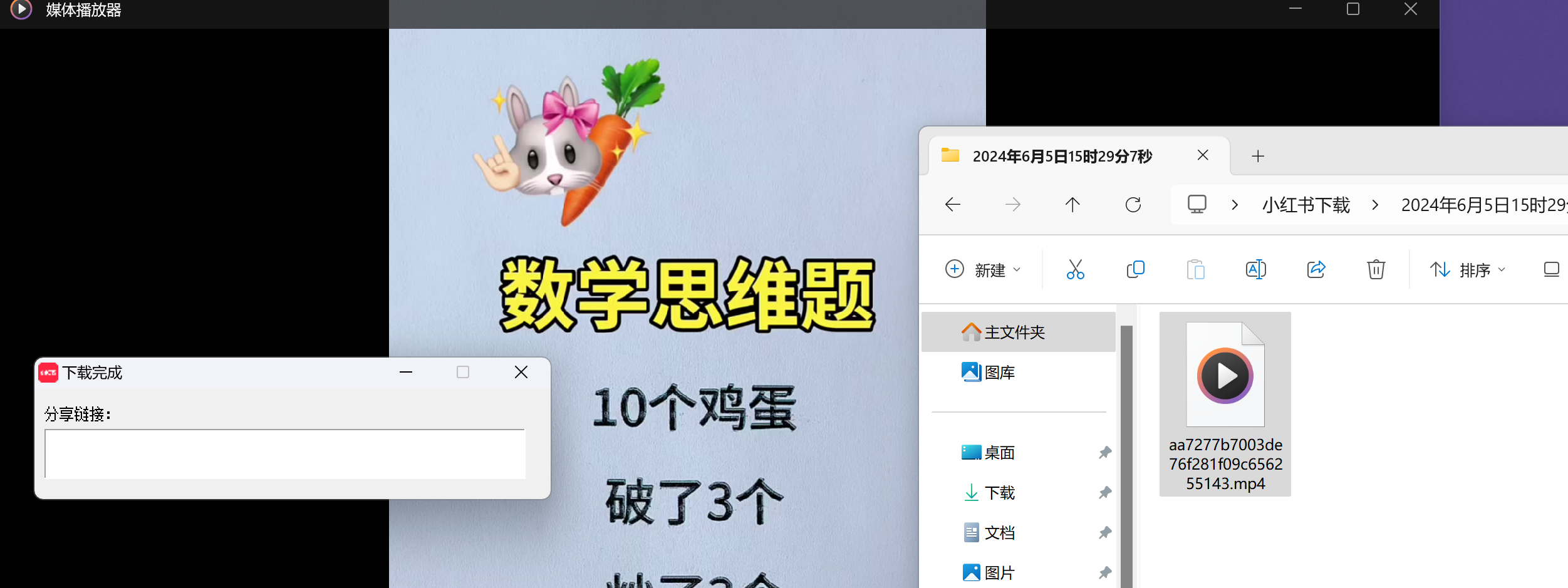This screenshot has height=588, width=1568.
Task: Minimize the 下载完成 dialog
Action: 406,372
